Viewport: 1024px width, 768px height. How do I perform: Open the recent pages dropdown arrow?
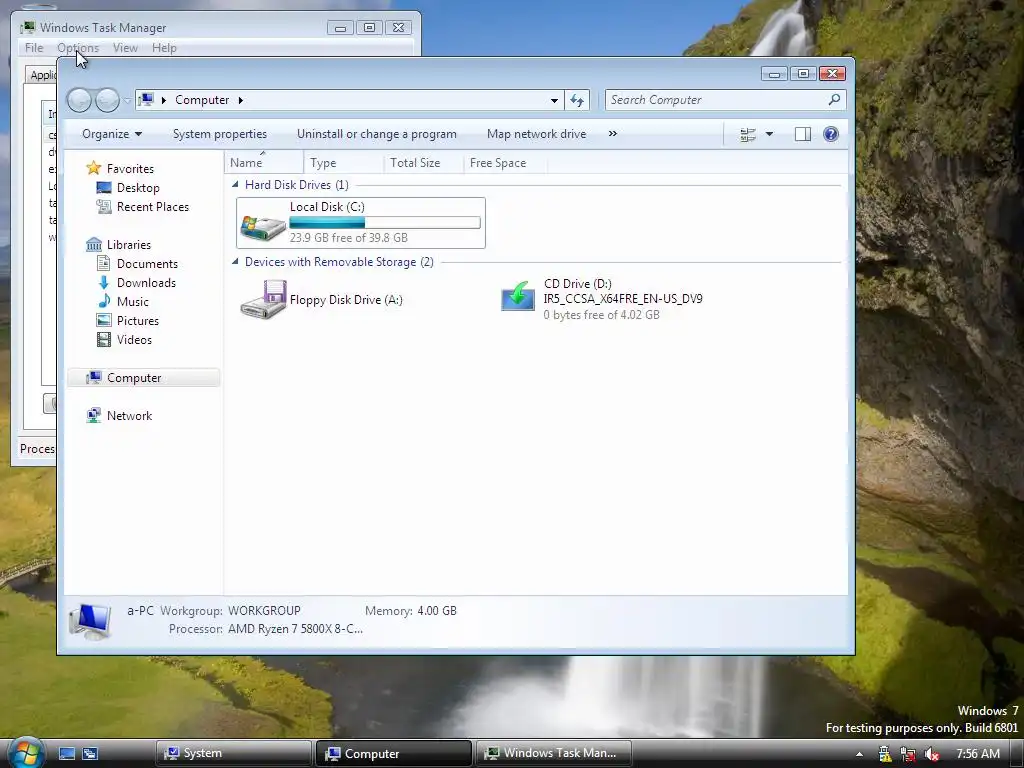127,101
